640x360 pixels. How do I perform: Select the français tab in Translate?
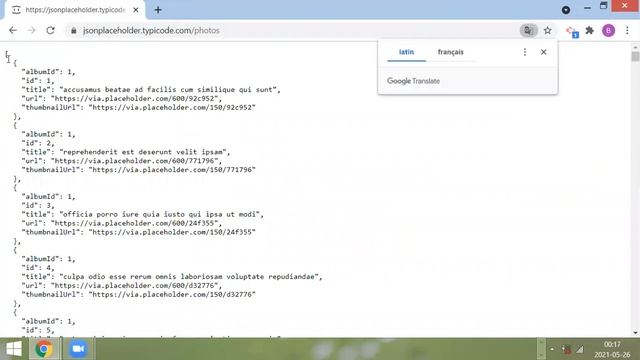click(451, 52)
